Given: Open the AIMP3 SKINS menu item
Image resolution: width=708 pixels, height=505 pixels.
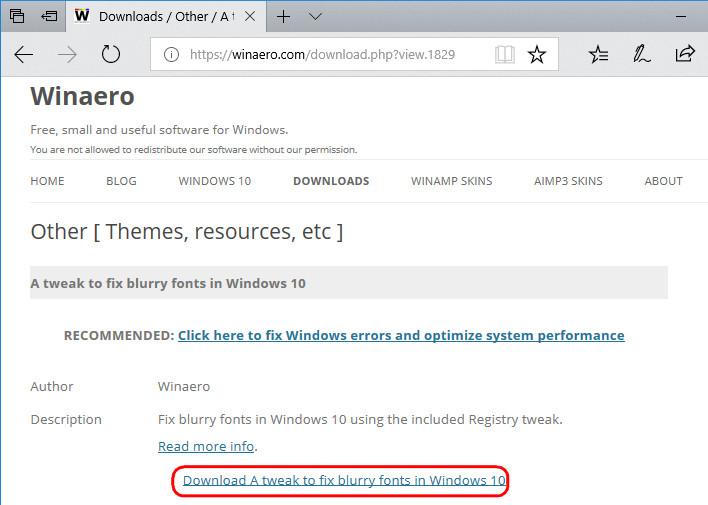Looking at the screenshot, I should (x=568, y=181).
